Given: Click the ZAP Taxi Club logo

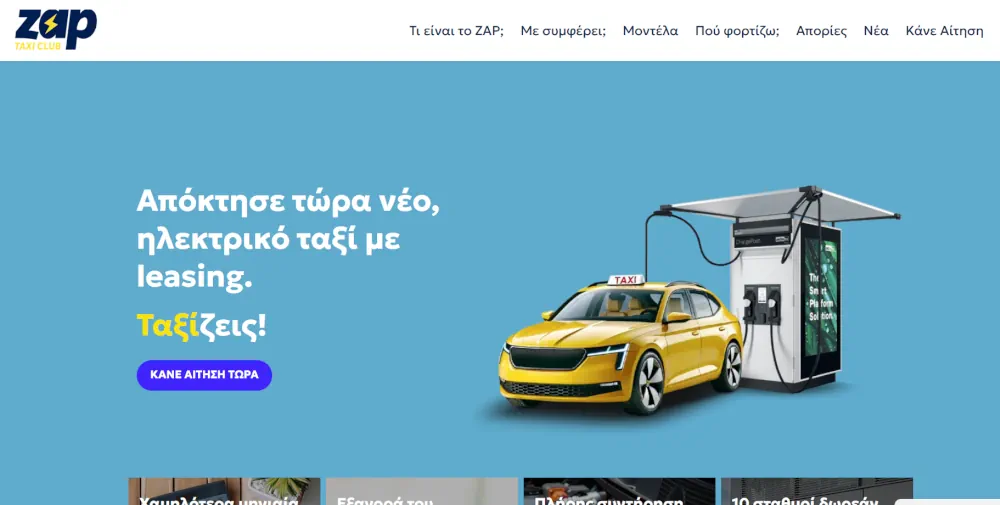Looking at the screenshot, I should [x=56, y=30].
